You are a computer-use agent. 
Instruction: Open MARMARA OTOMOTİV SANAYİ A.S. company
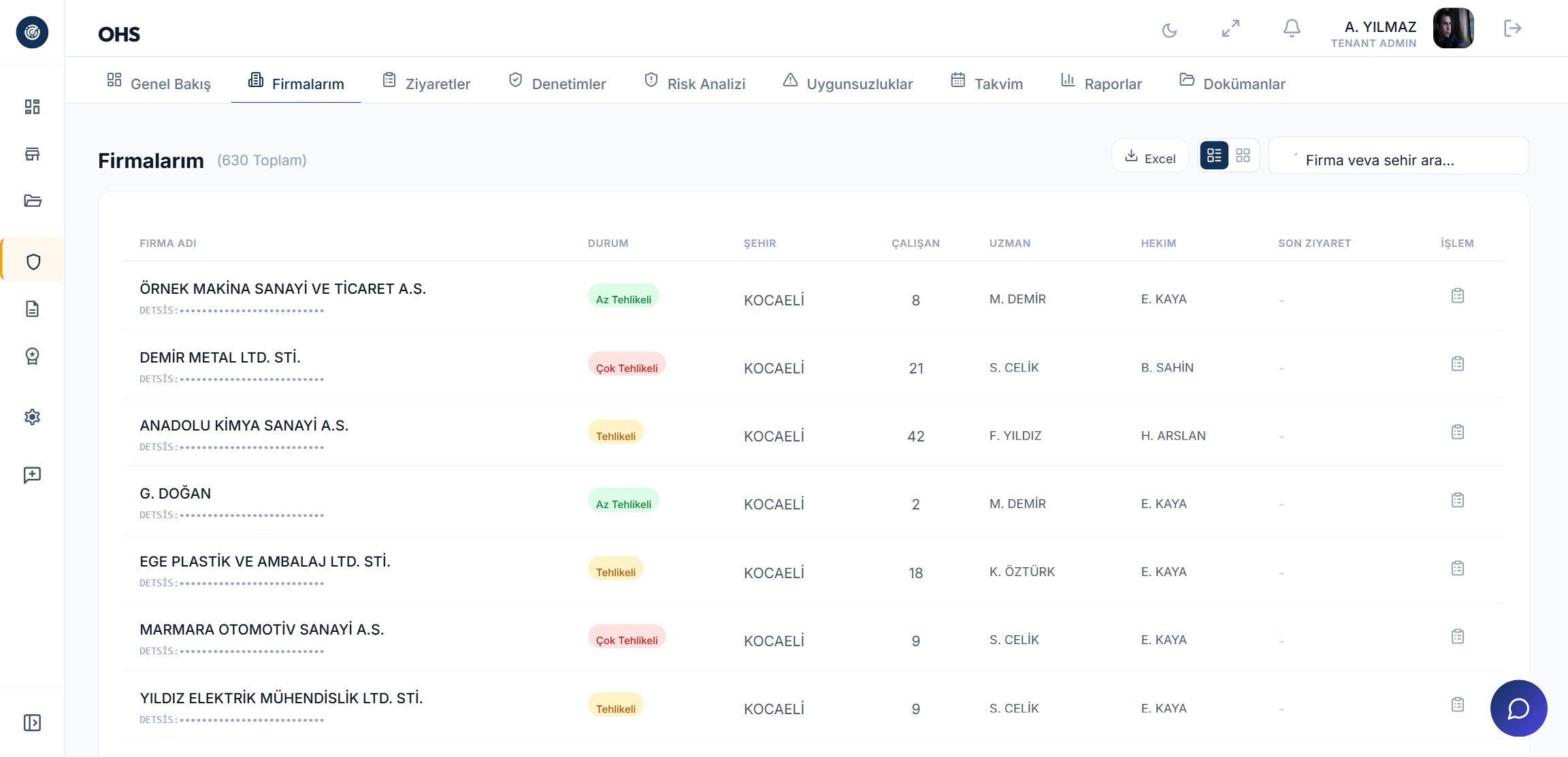262,629
